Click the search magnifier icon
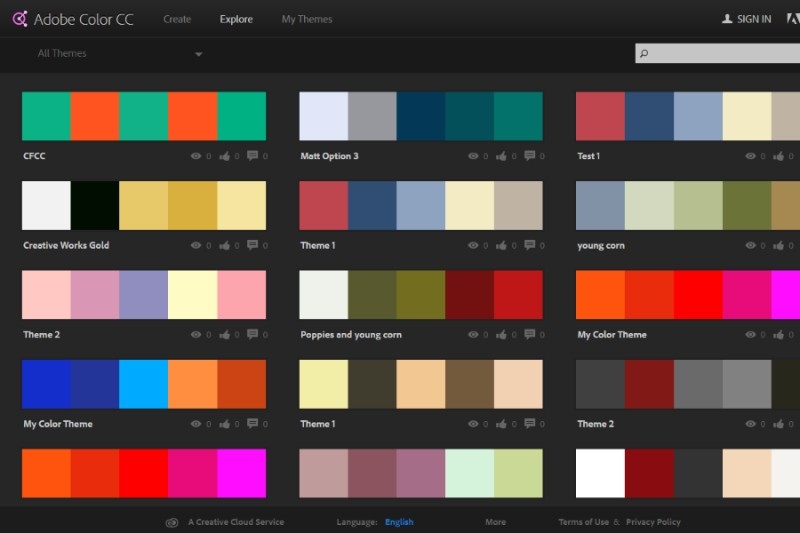Screen dimensions: 800x533 click(x=644, y=54)
